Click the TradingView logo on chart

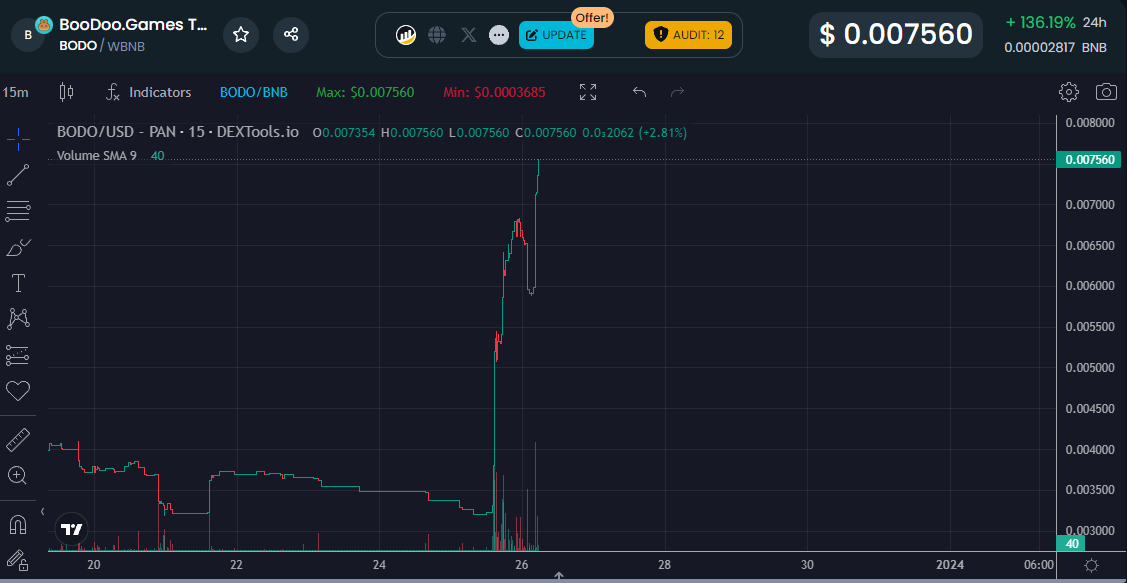(71, 530)
